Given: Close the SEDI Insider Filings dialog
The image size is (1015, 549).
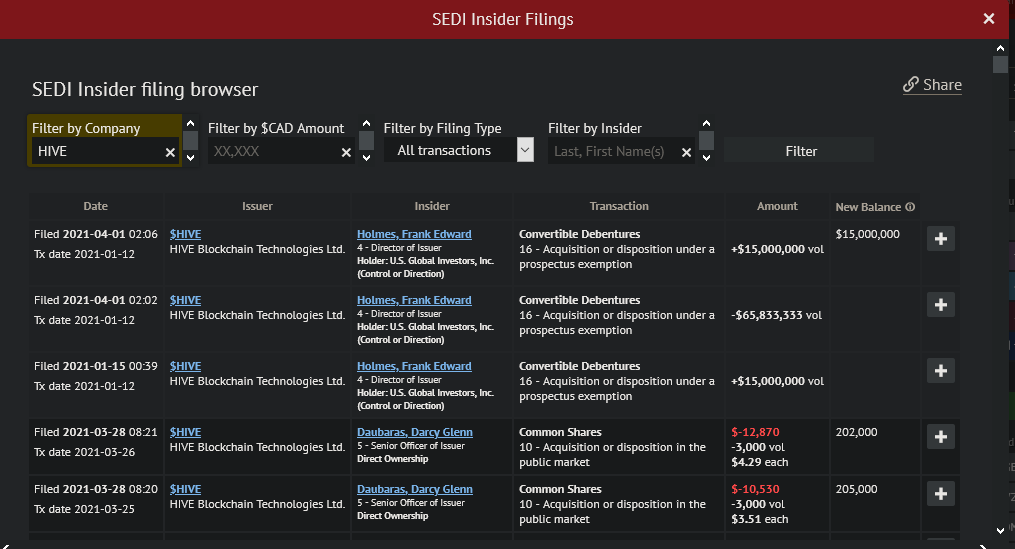Looking at the screenshot, I should pyautogui.click(x=989, y=19).
